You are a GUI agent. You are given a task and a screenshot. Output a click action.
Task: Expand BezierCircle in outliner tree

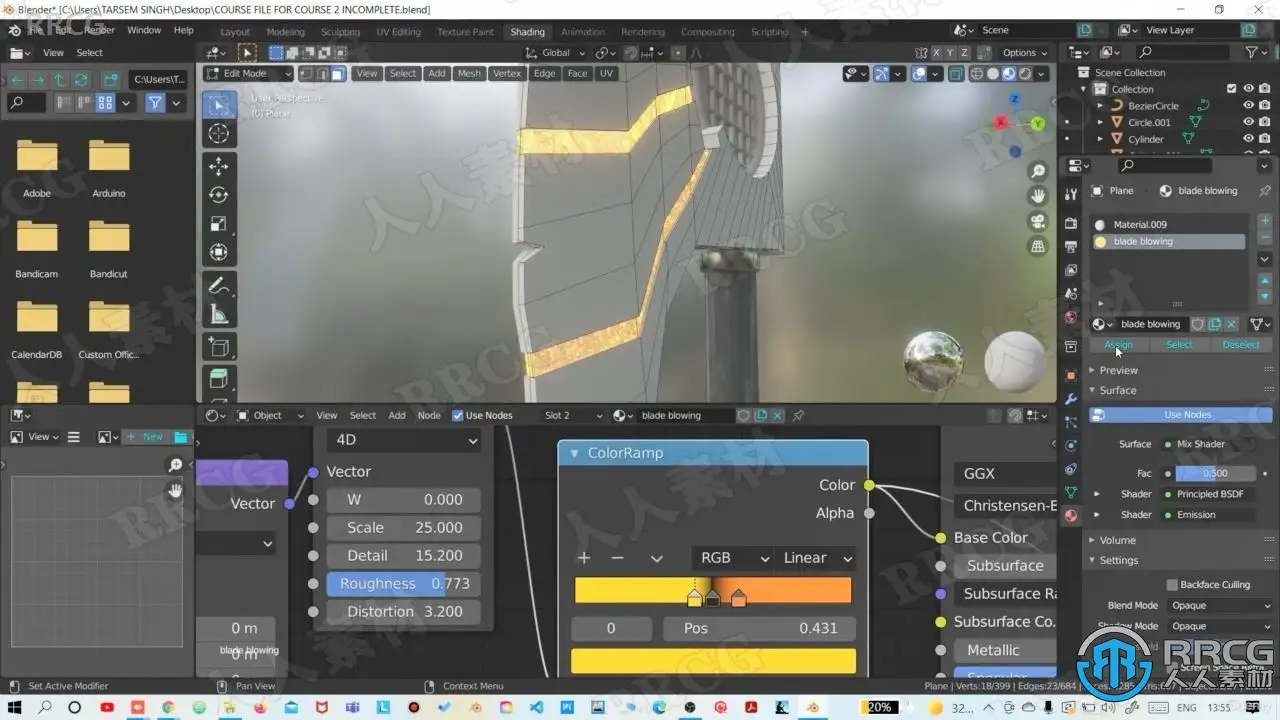click(1100, 105)
